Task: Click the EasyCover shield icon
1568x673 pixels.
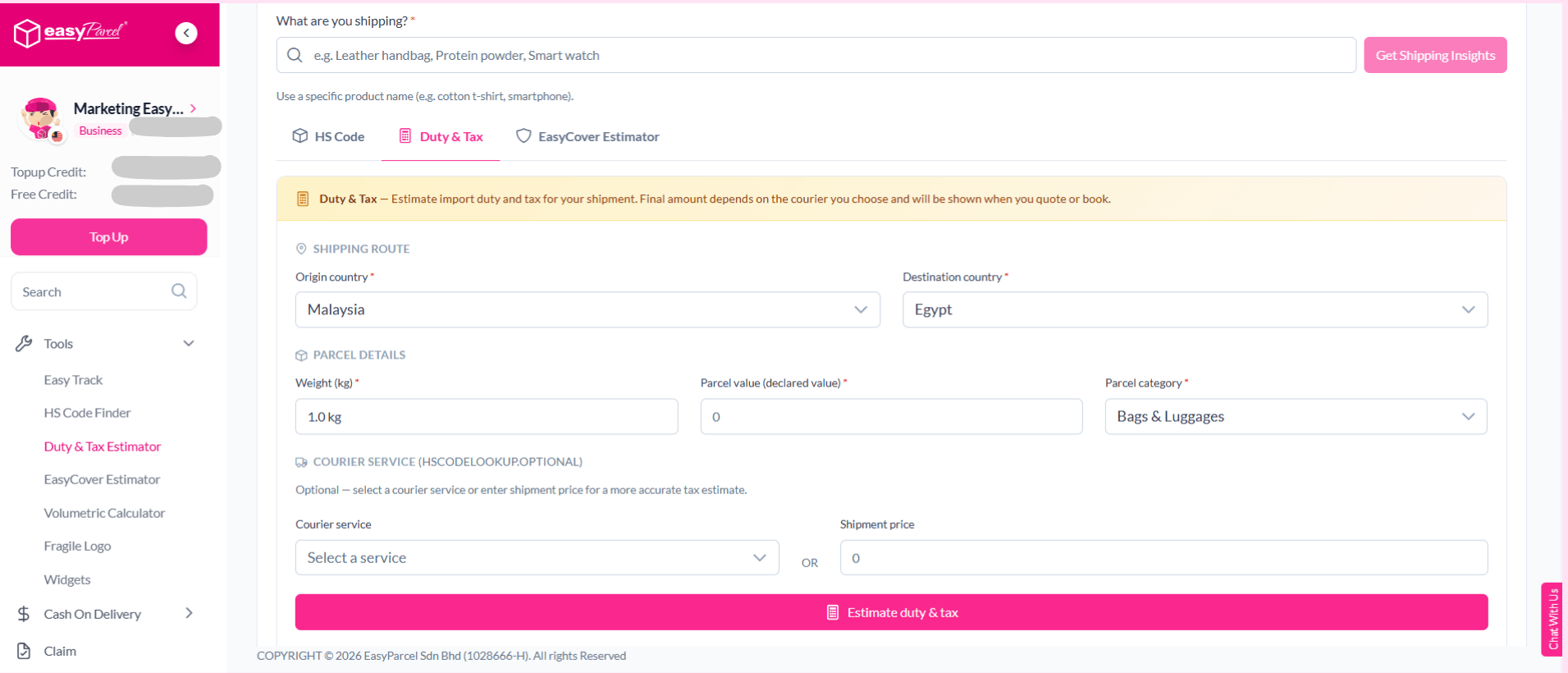Action: click(523, 136)
